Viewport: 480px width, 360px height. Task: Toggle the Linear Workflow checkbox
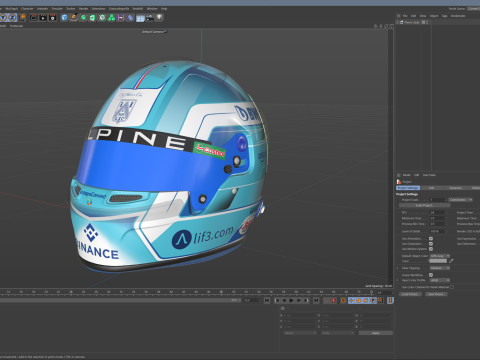[x=431, y=275]
